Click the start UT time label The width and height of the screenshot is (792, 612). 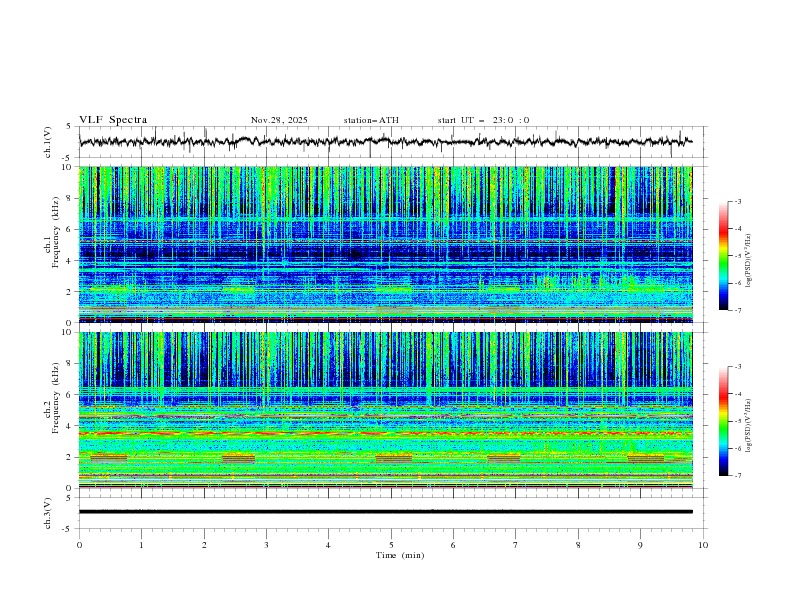pos(483,120)
